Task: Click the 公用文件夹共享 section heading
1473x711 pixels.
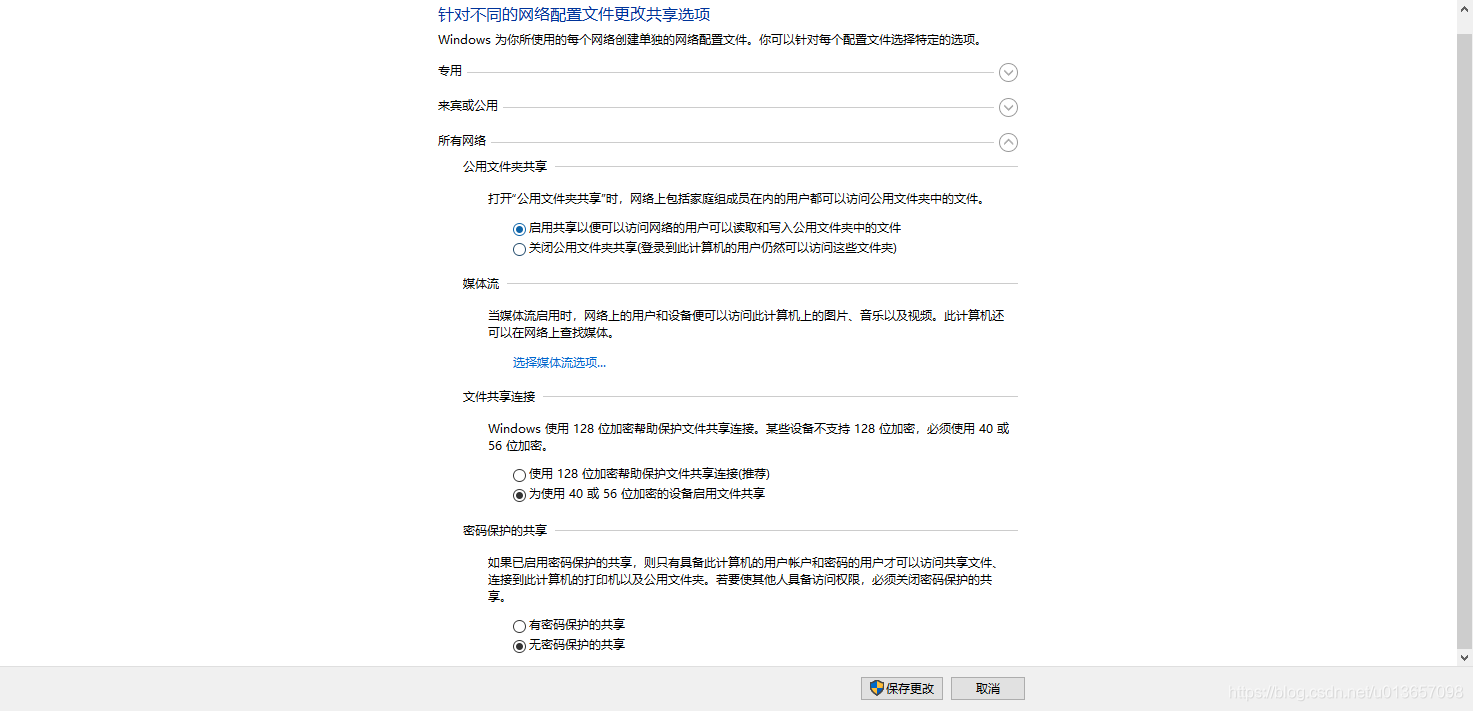Action: click(x=505, y=167)
